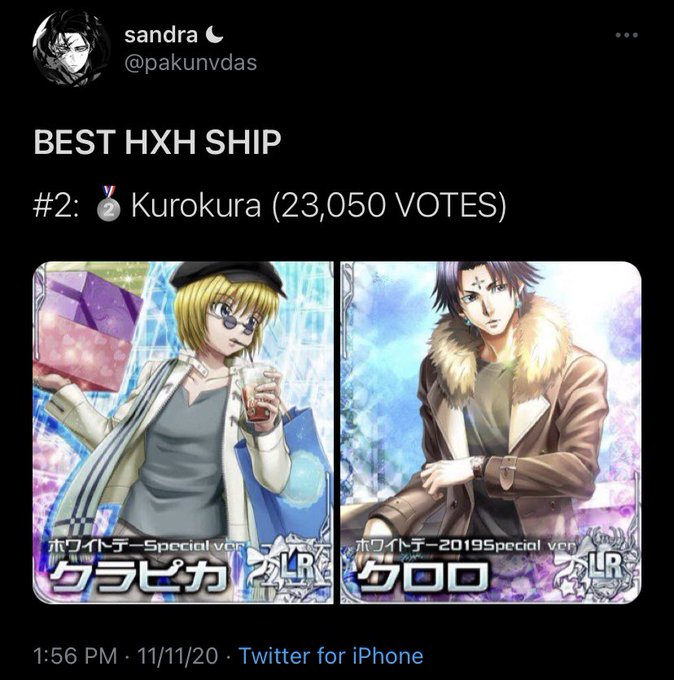Select the BEST HXH SHIP heading text
This screenshot has width=674, height=680.
point(157,142)
